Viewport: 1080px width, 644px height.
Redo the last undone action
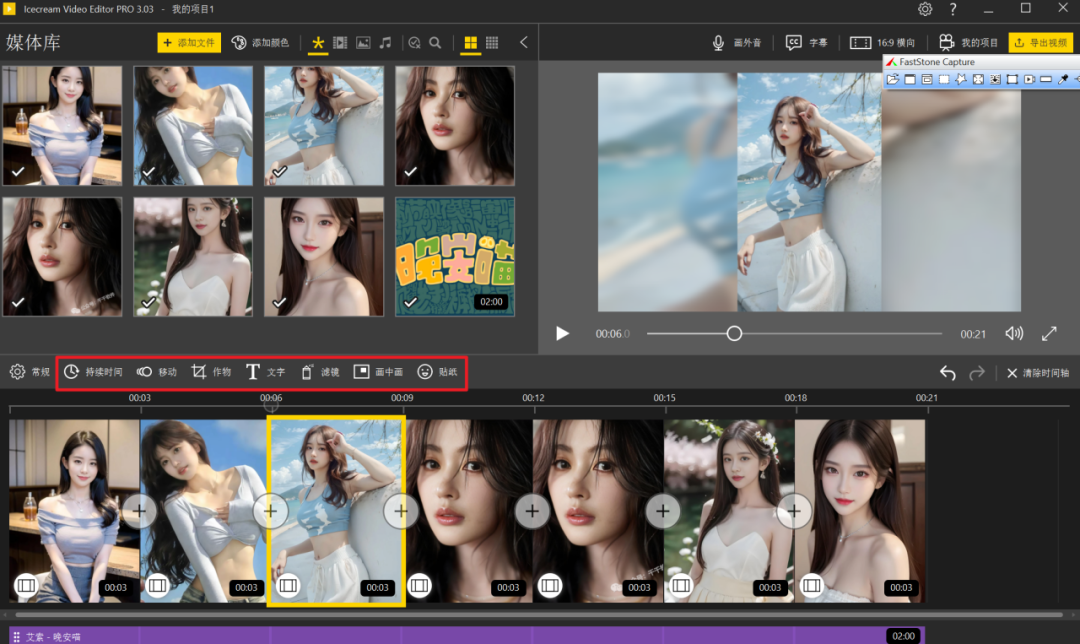coord(977,373)
